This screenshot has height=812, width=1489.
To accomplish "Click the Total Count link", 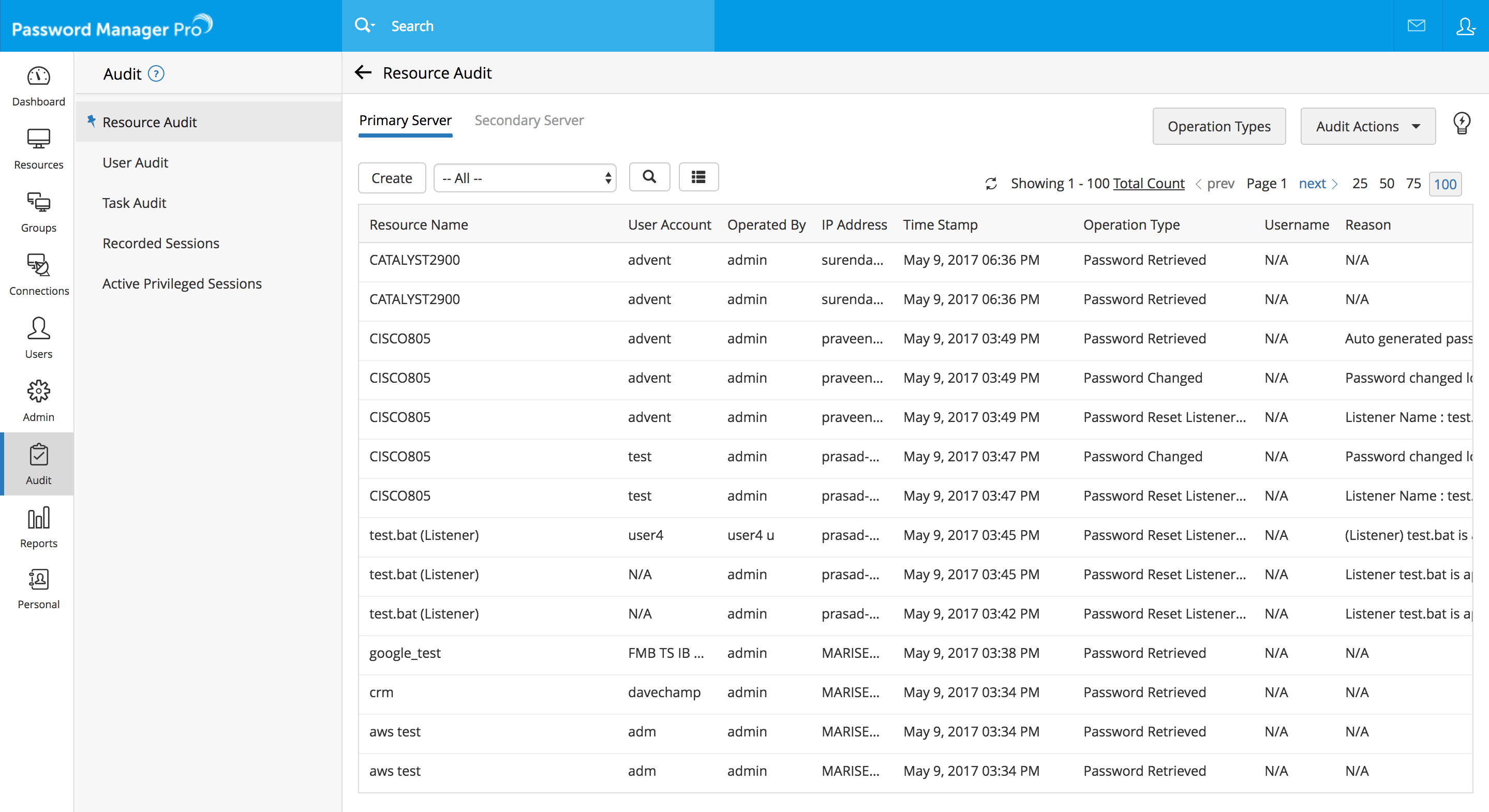I will click(1148, 184).
